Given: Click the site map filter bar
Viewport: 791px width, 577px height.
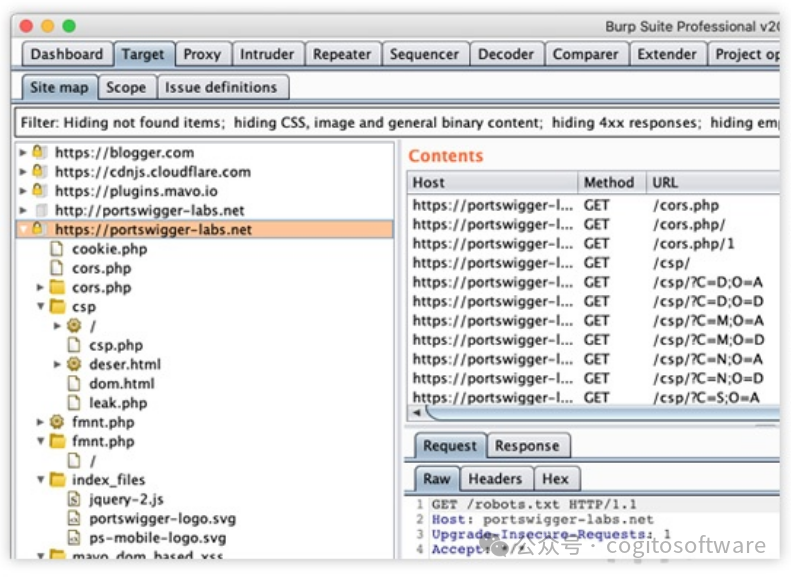Looking at the screenshot, I should [x=398, y=123].
